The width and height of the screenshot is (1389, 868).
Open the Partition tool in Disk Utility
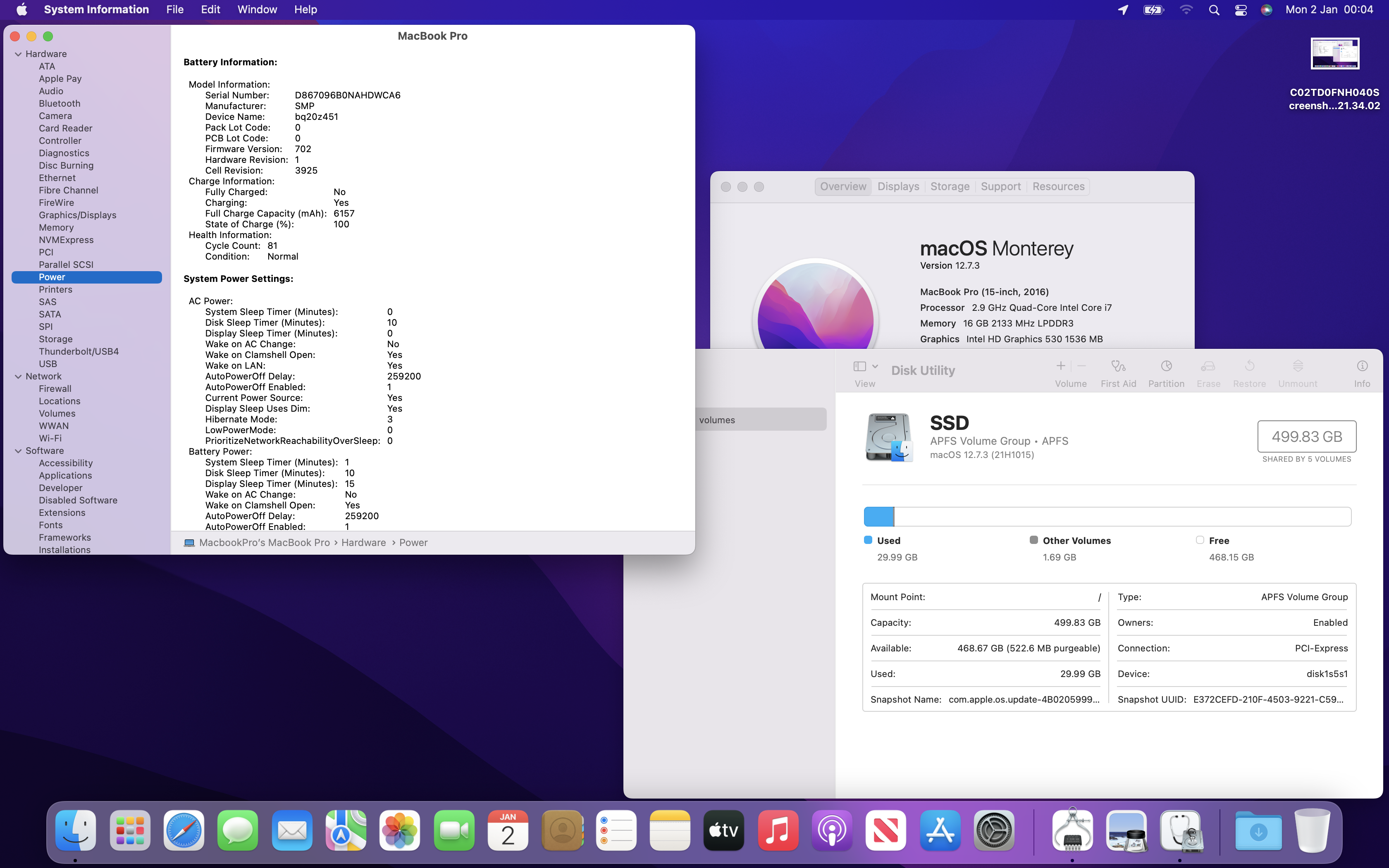coord(1166,366)
